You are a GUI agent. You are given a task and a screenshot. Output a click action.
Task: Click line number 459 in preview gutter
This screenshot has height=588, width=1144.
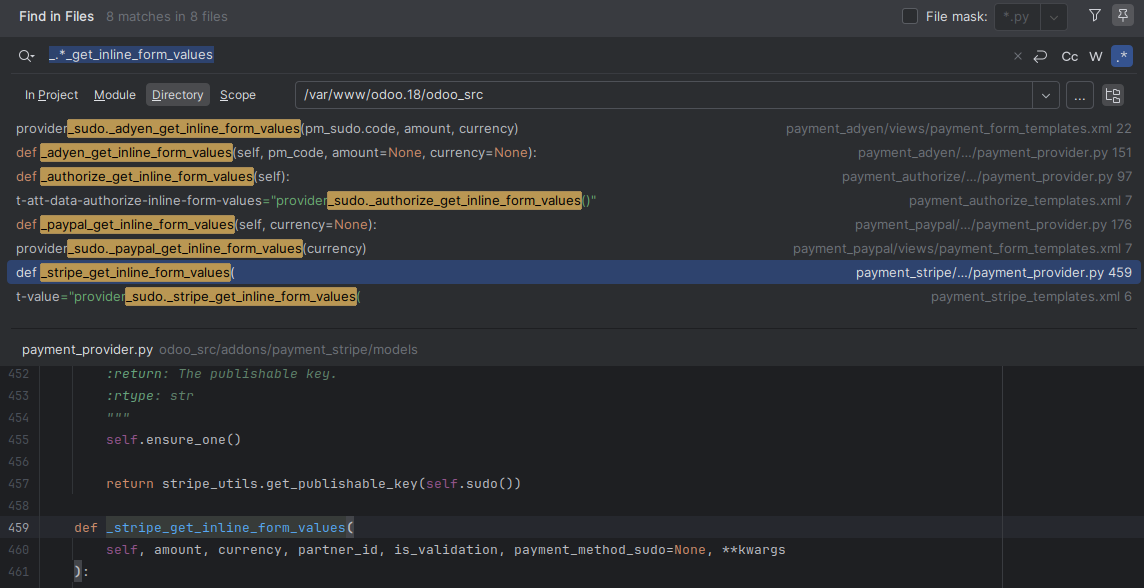tap(19, 527)
